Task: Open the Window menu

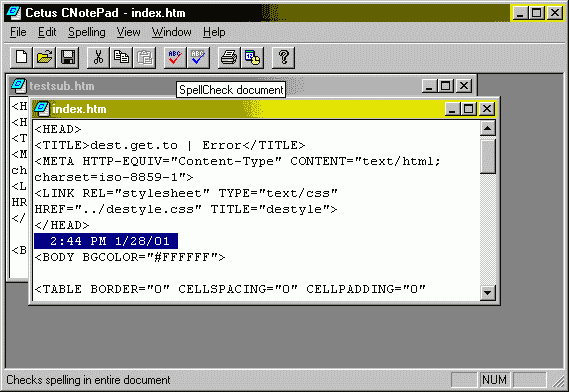Action: 171,32
